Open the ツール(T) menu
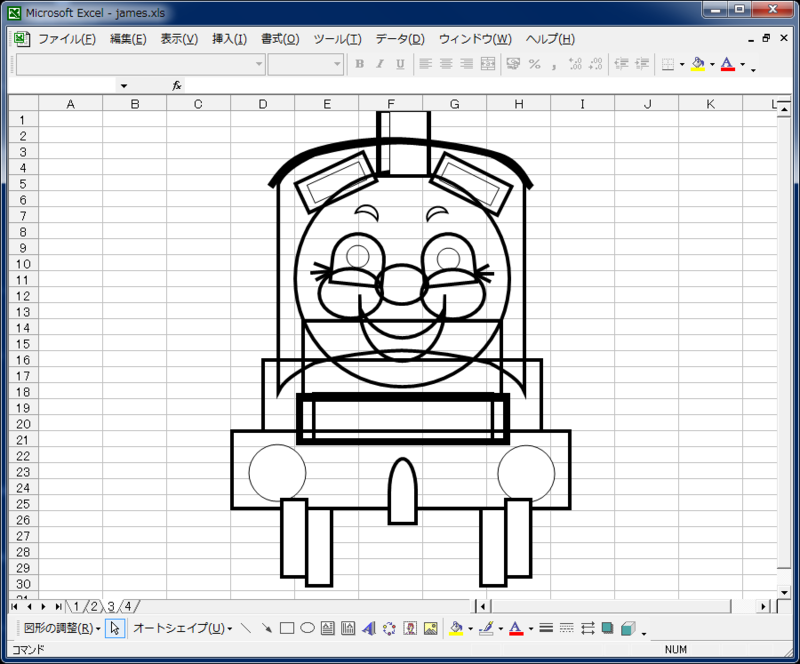The width and height of the screenshot is (800, 664). pos(337,39)
